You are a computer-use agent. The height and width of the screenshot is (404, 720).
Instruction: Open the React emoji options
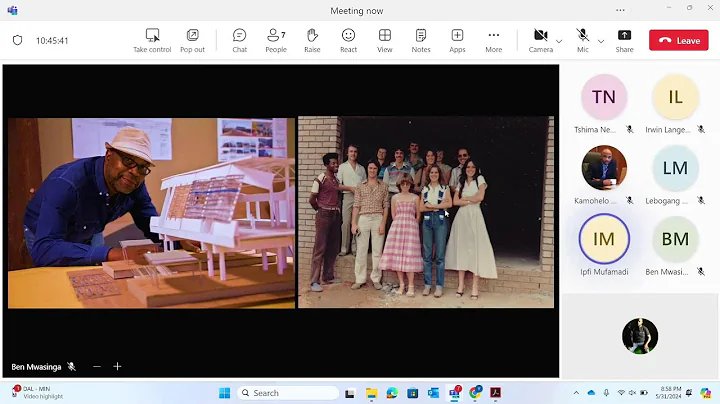tap(348, 36)
